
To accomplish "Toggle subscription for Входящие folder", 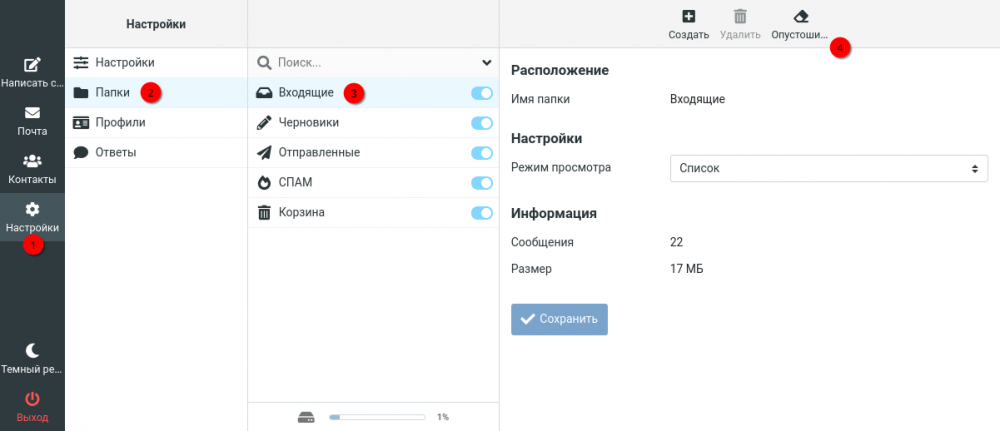I will point(481,93).
